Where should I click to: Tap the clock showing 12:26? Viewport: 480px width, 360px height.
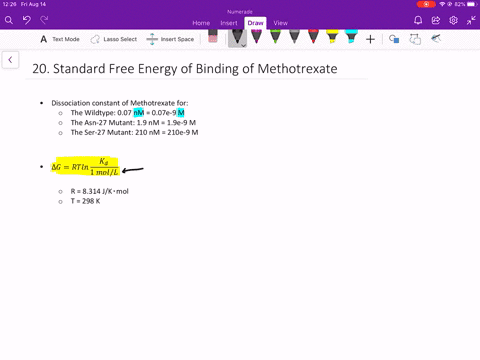[x=9, y=4]
